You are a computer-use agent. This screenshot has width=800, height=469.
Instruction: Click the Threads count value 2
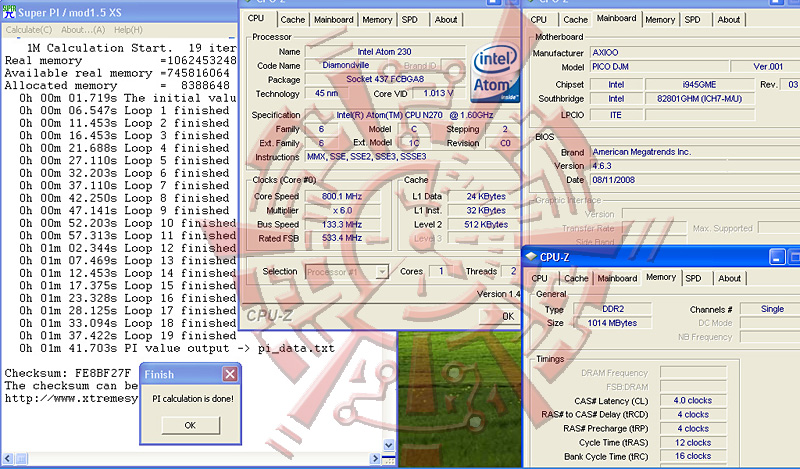pyautogui.click(x=511, y=271)
